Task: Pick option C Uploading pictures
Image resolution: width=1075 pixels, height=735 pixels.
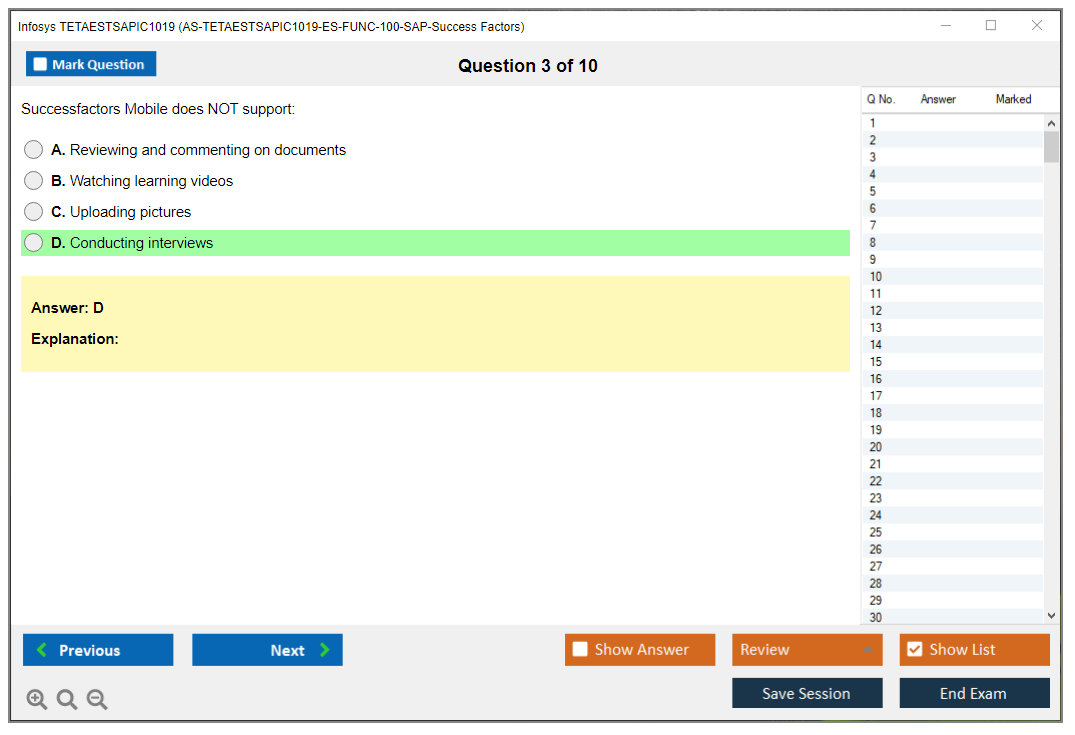Action: point(34,212)
